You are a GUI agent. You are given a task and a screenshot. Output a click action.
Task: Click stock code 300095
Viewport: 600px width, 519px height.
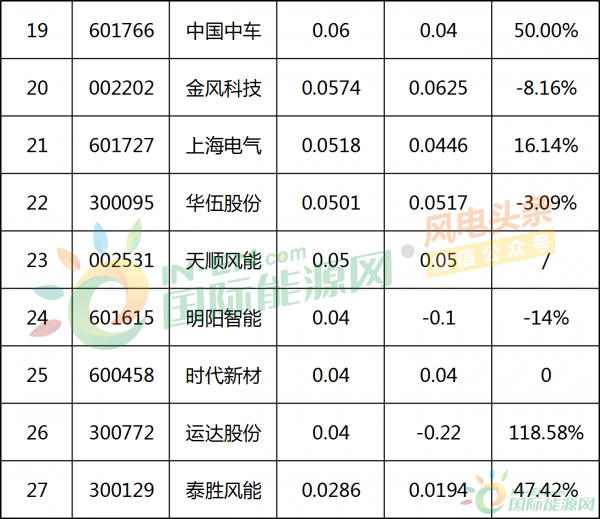click(x=121, y=203)
